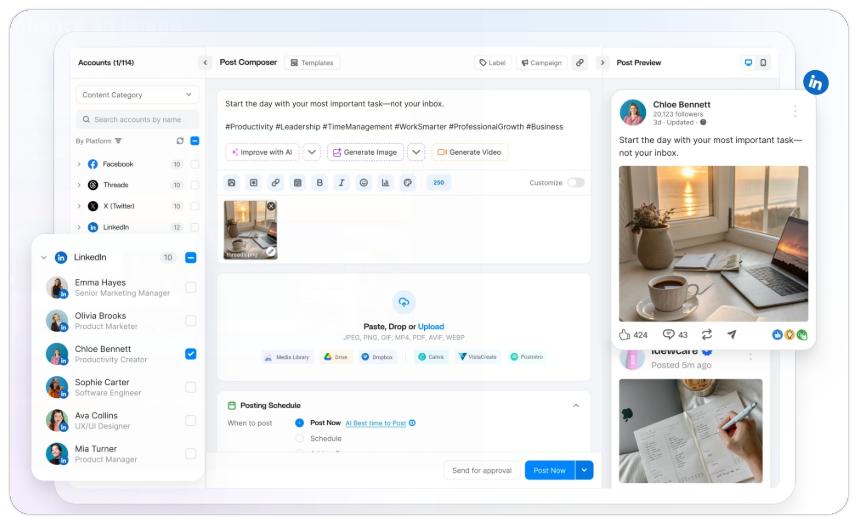This screenshot has width=858, height=524.
Task: Click the calendar notes icon in composer toolbar
Action: (298, 183)
